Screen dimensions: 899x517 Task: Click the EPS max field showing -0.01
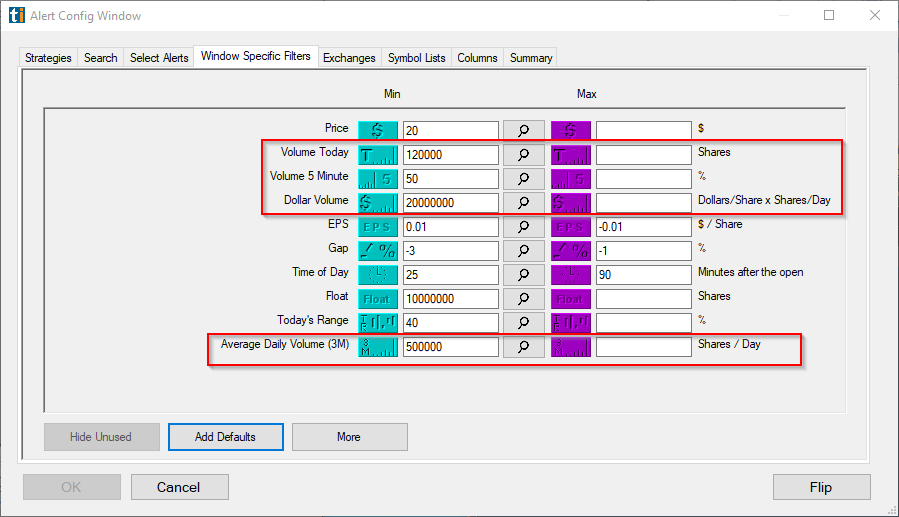point(644,227)
